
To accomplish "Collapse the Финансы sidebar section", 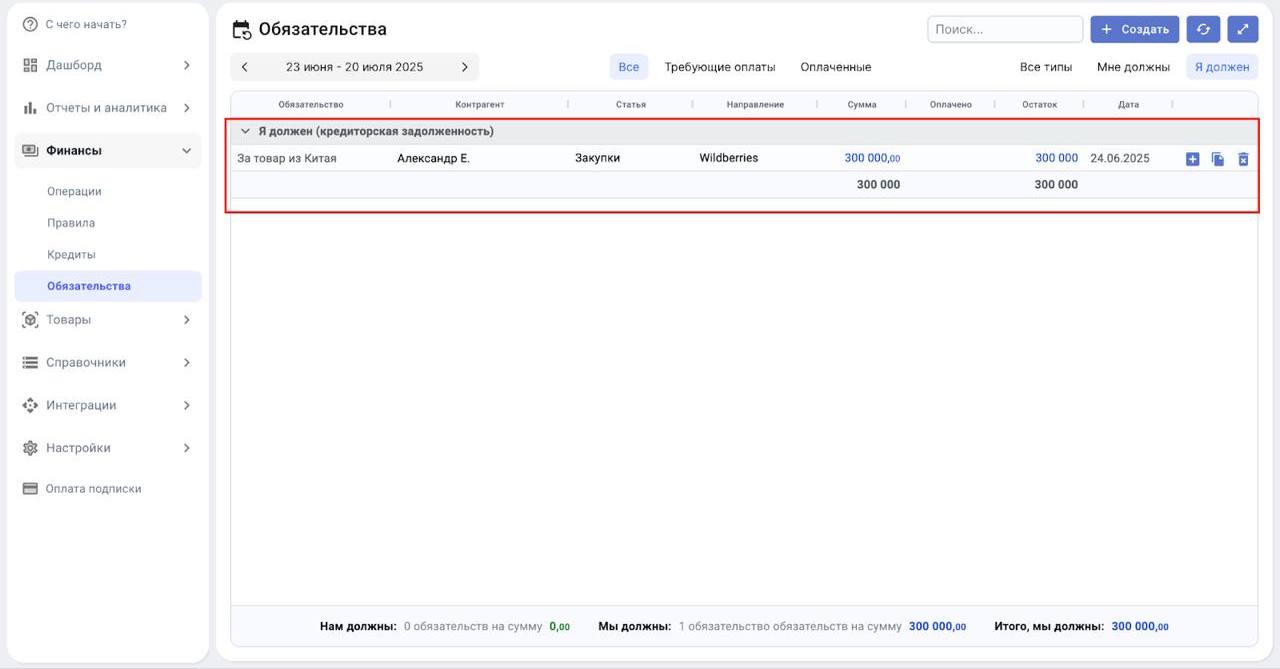I will click(x=186, y=151).
